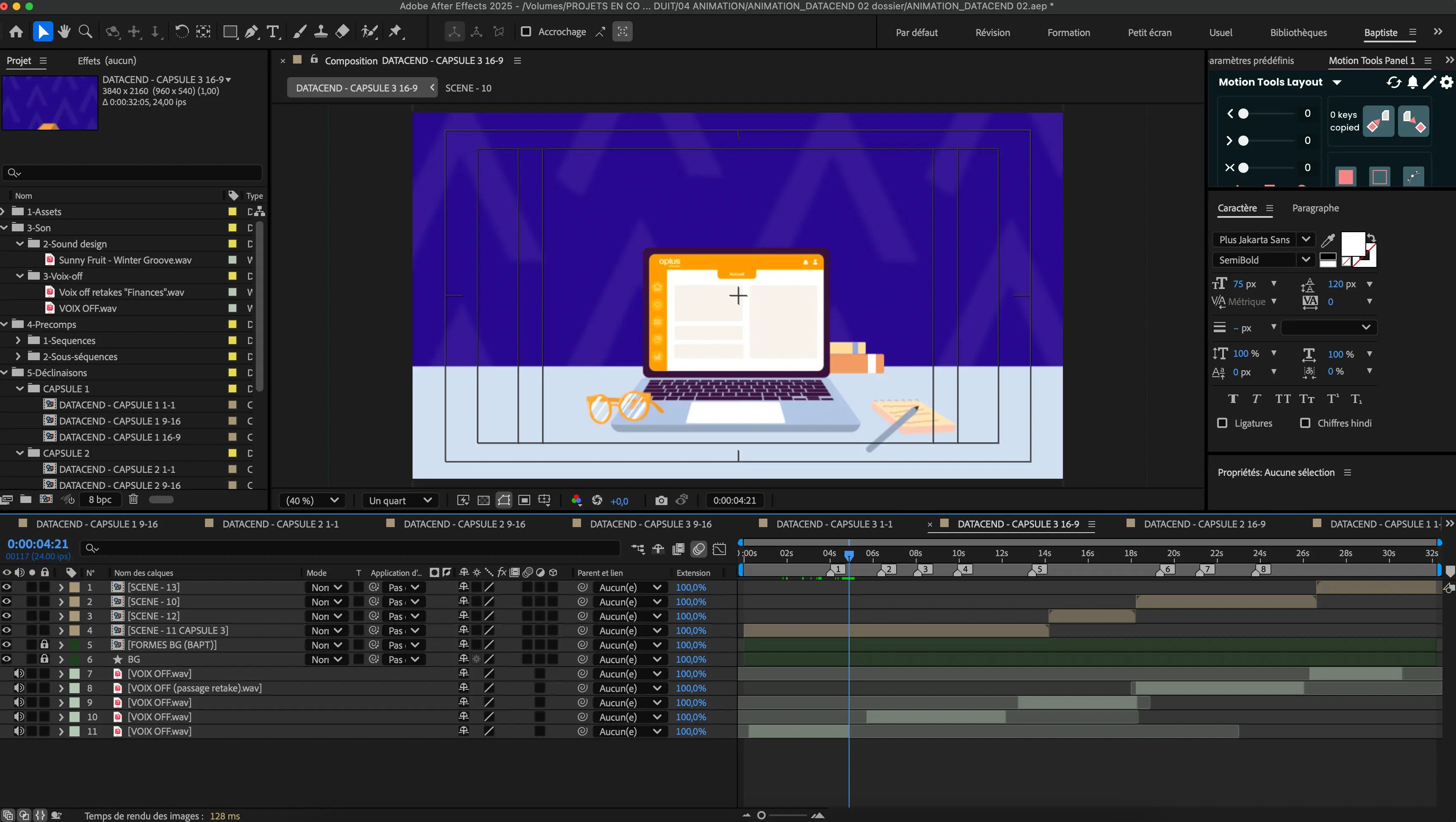Open the Paragraphe tab
This screenshot has height=822, width=1456.
coord(1315,208)
